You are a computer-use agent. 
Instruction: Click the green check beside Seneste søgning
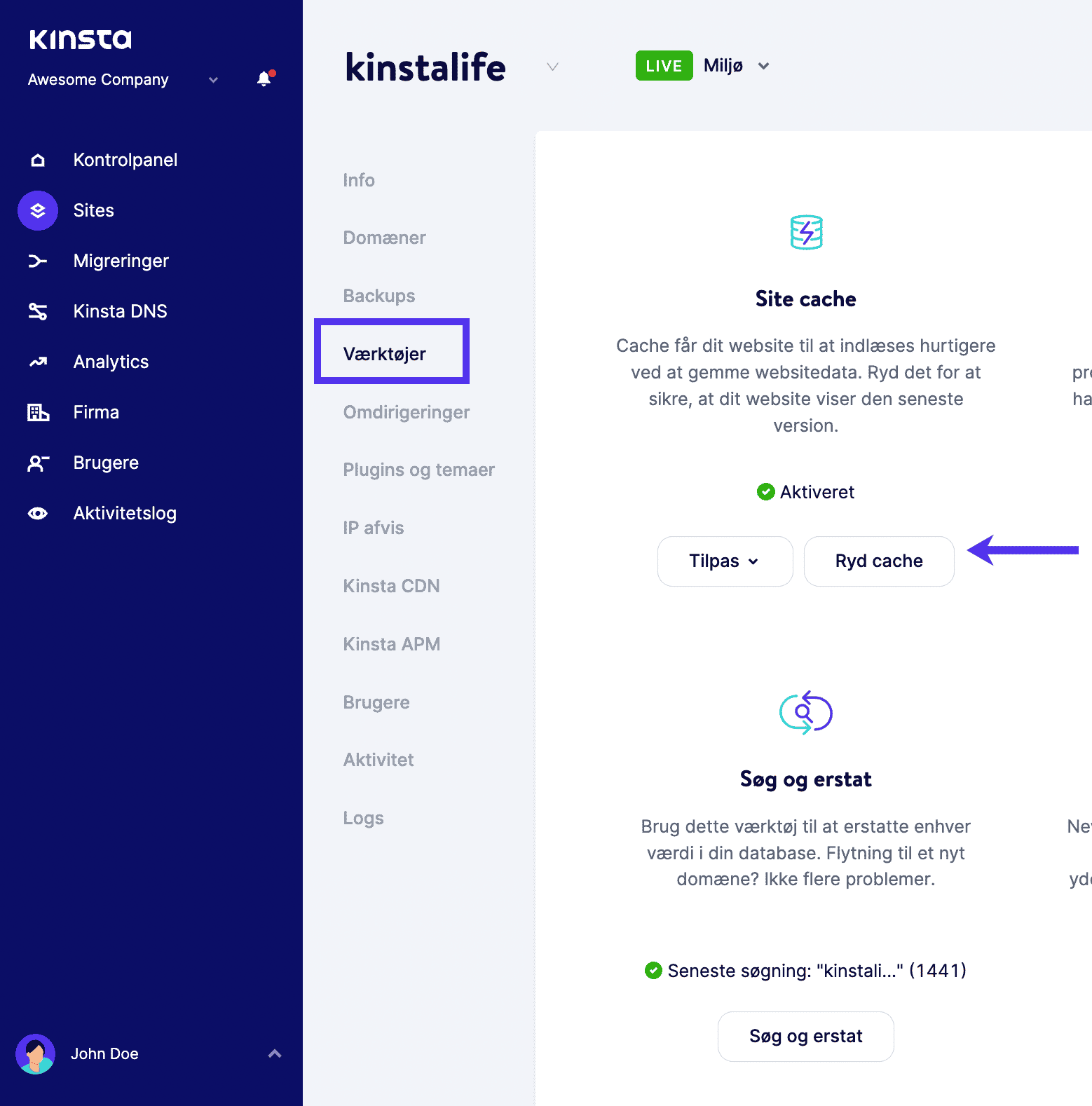[653, 970]
